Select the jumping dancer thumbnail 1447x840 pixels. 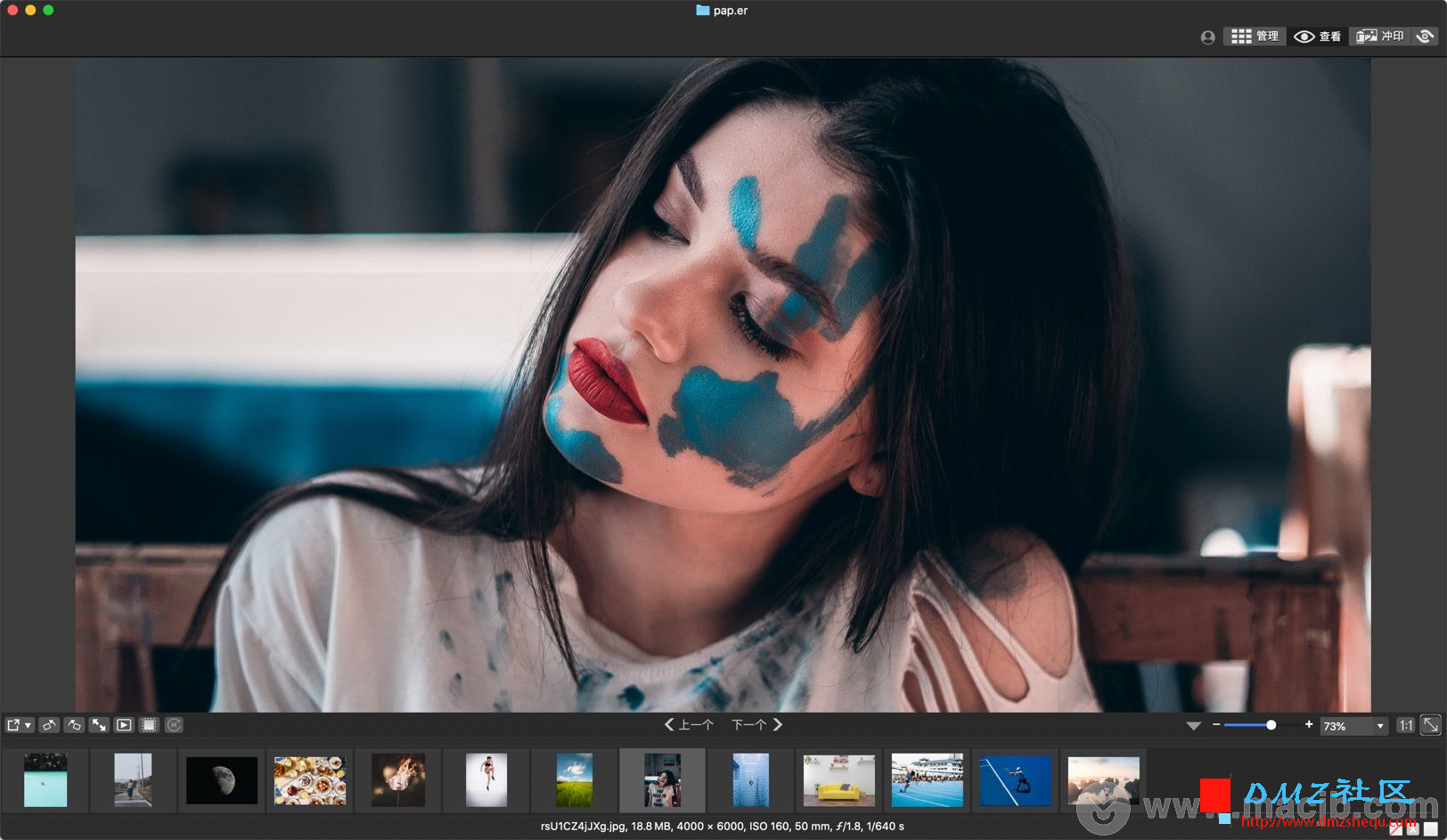[486, 780]
